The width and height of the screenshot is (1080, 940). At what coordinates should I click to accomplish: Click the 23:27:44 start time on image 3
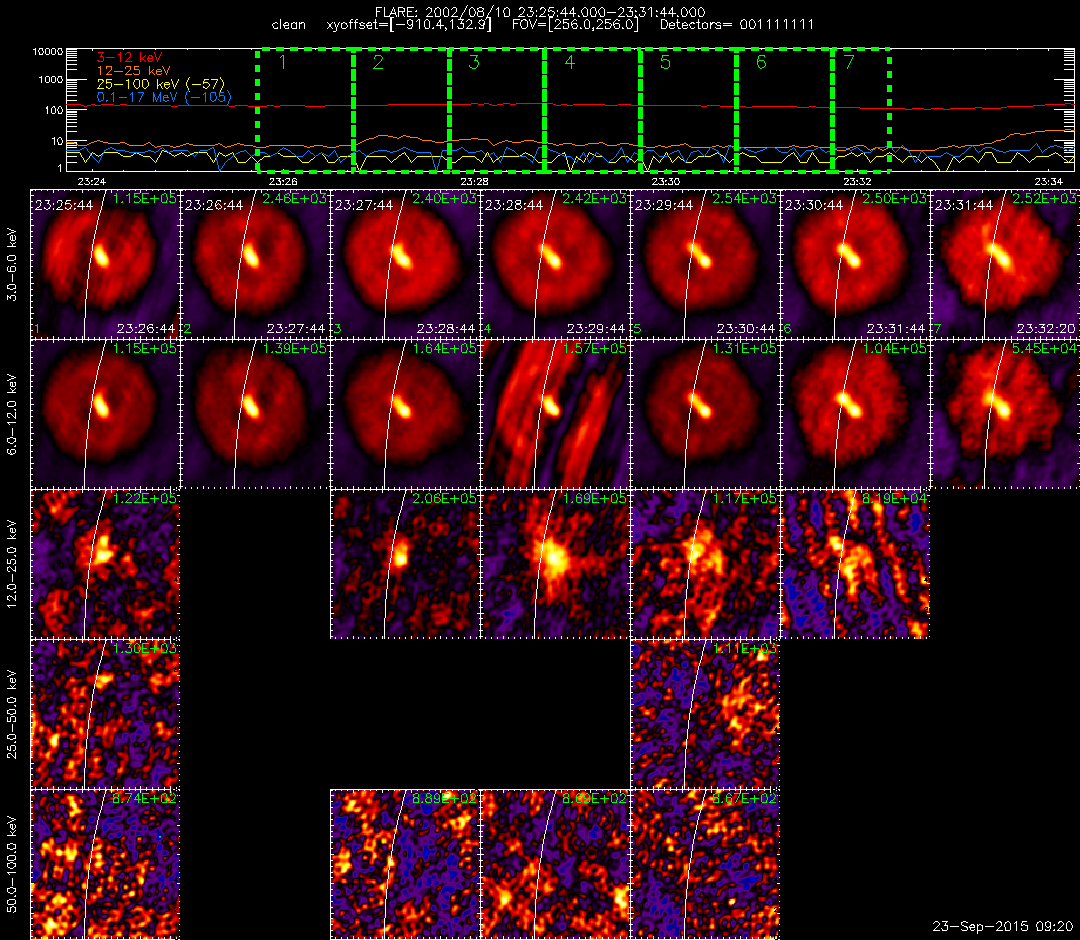(364, 205)
